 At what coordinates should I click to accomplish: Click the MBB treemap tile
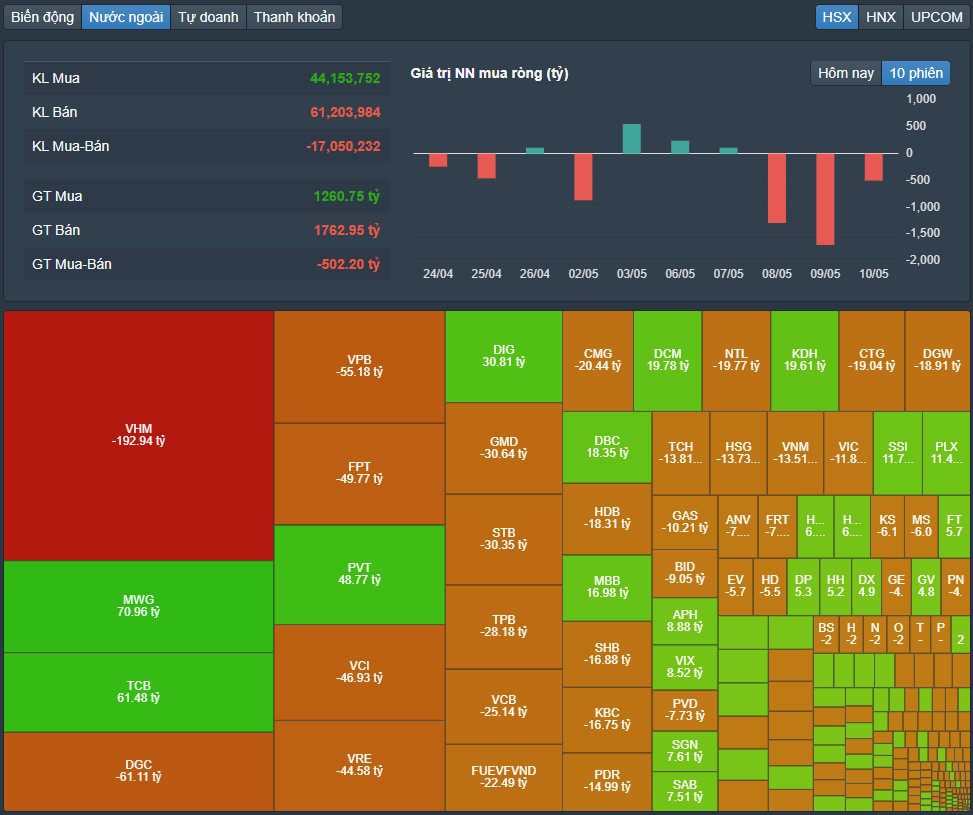tap(607, 587)
